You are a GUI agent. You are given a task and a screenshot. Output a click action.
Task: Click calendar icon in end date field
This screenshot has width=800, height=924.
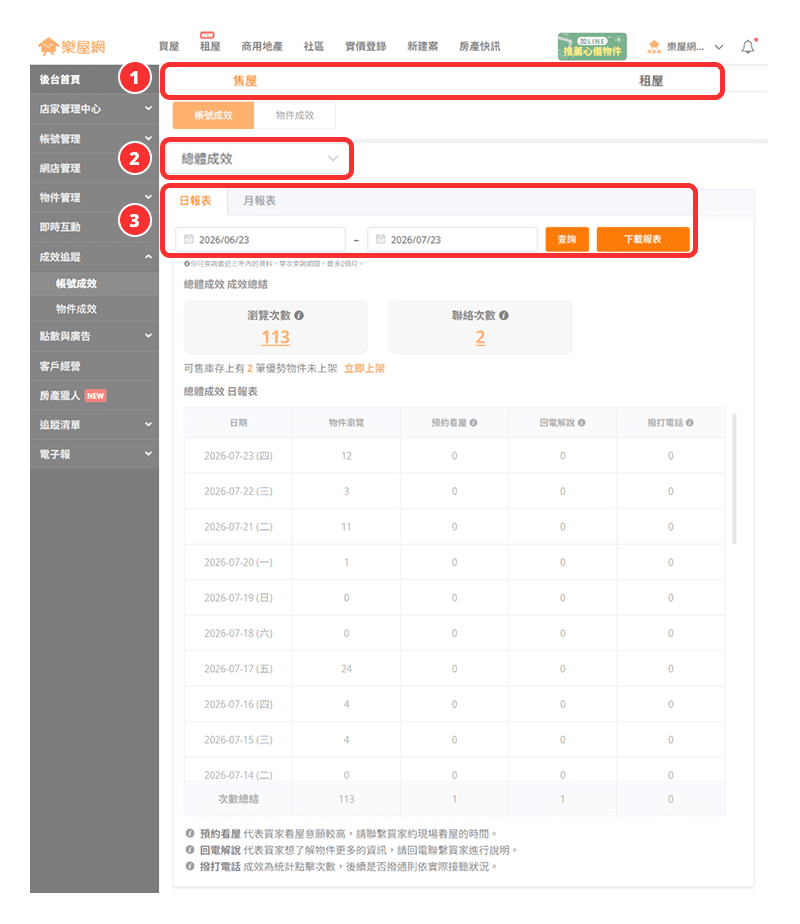pos(381,239)
